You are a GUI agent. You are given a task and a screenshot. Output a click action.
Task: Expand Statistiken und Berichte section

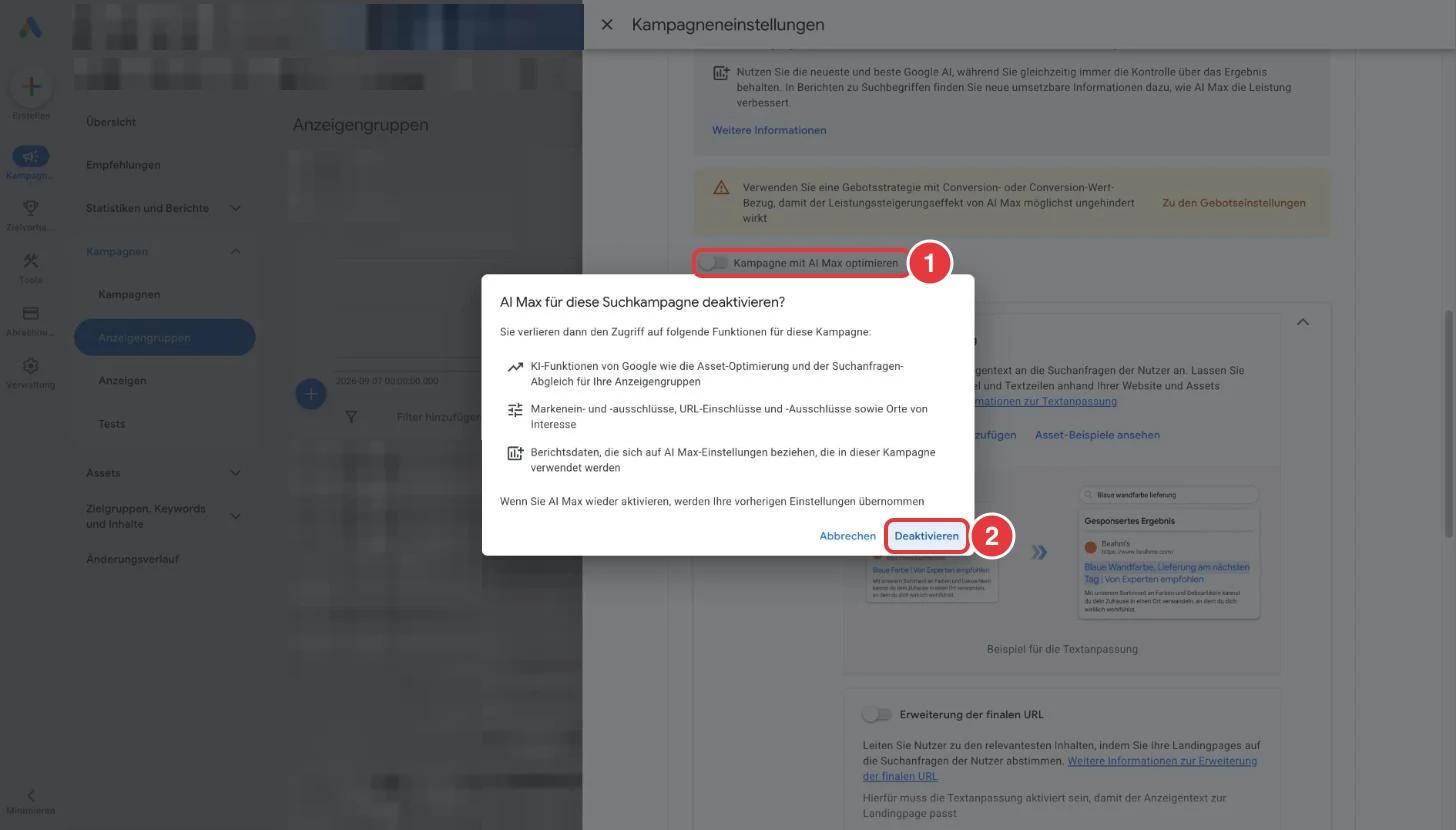pyautogui.click(x=236, y=208)
